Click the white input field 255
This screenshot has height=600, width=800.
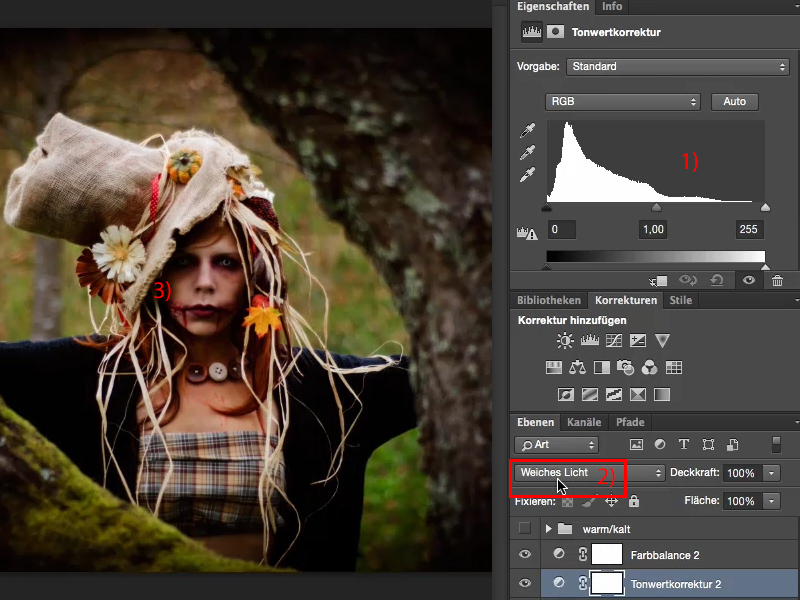pos(749,229)
